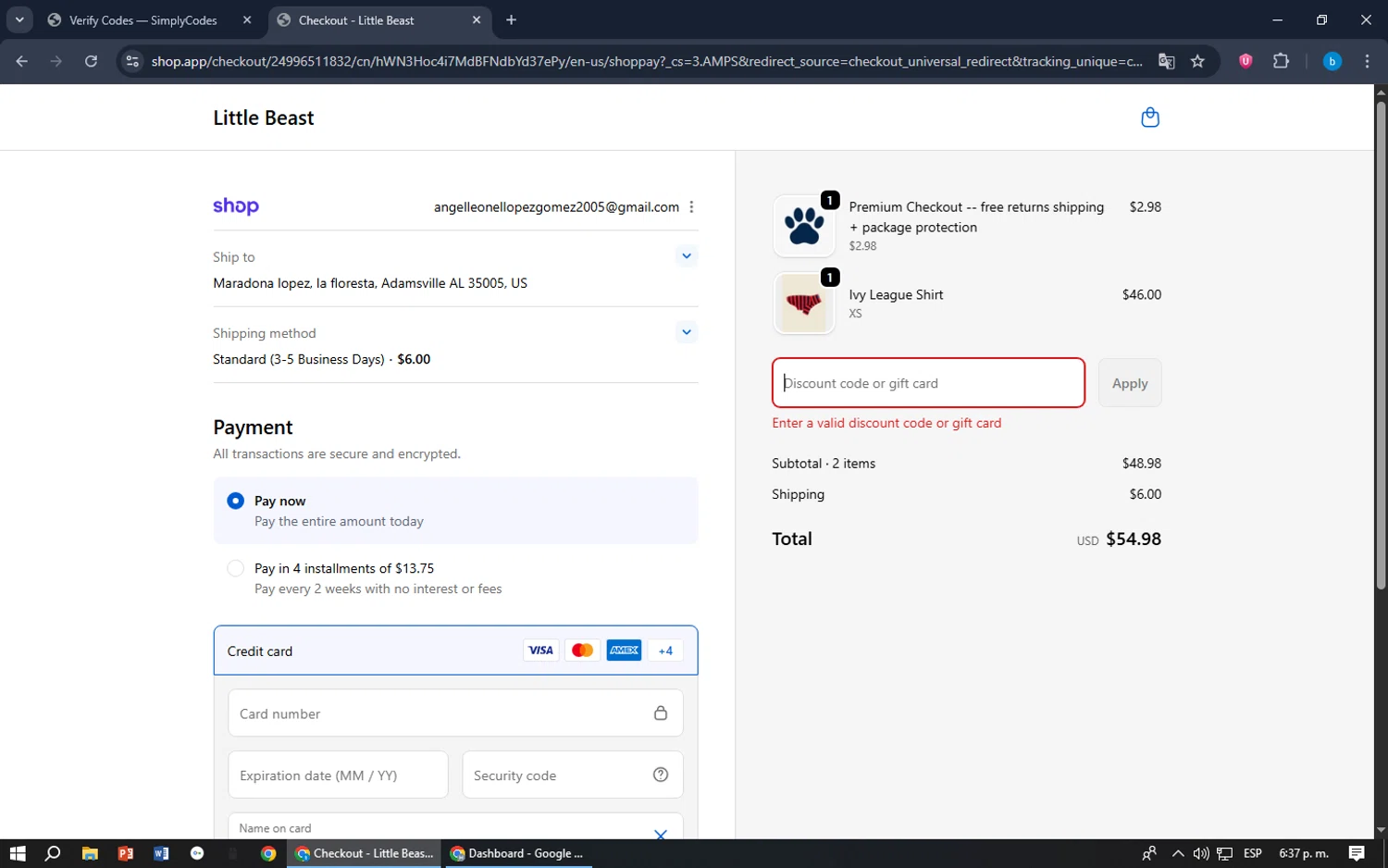Translate this page icon
Screen dimensions: 1388x868
point(1167,61)
